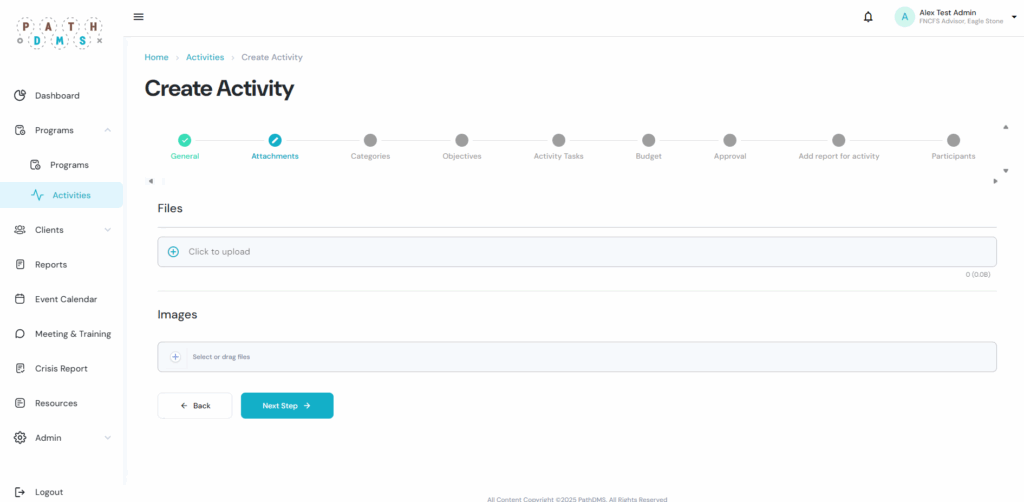This screenshot has width=1024, height=502.
Task: Open Reports from the sidebar
Action: point(51,265)
